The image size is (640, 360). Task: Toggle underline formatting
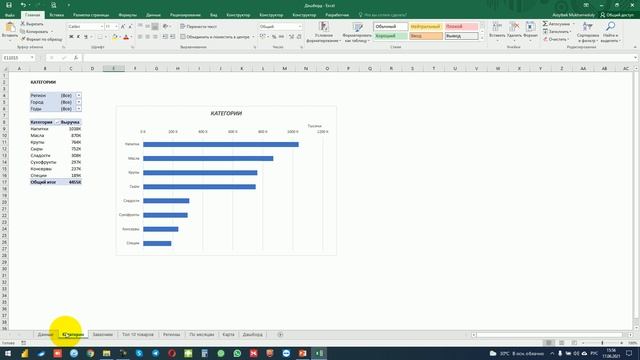click(86, 37)
